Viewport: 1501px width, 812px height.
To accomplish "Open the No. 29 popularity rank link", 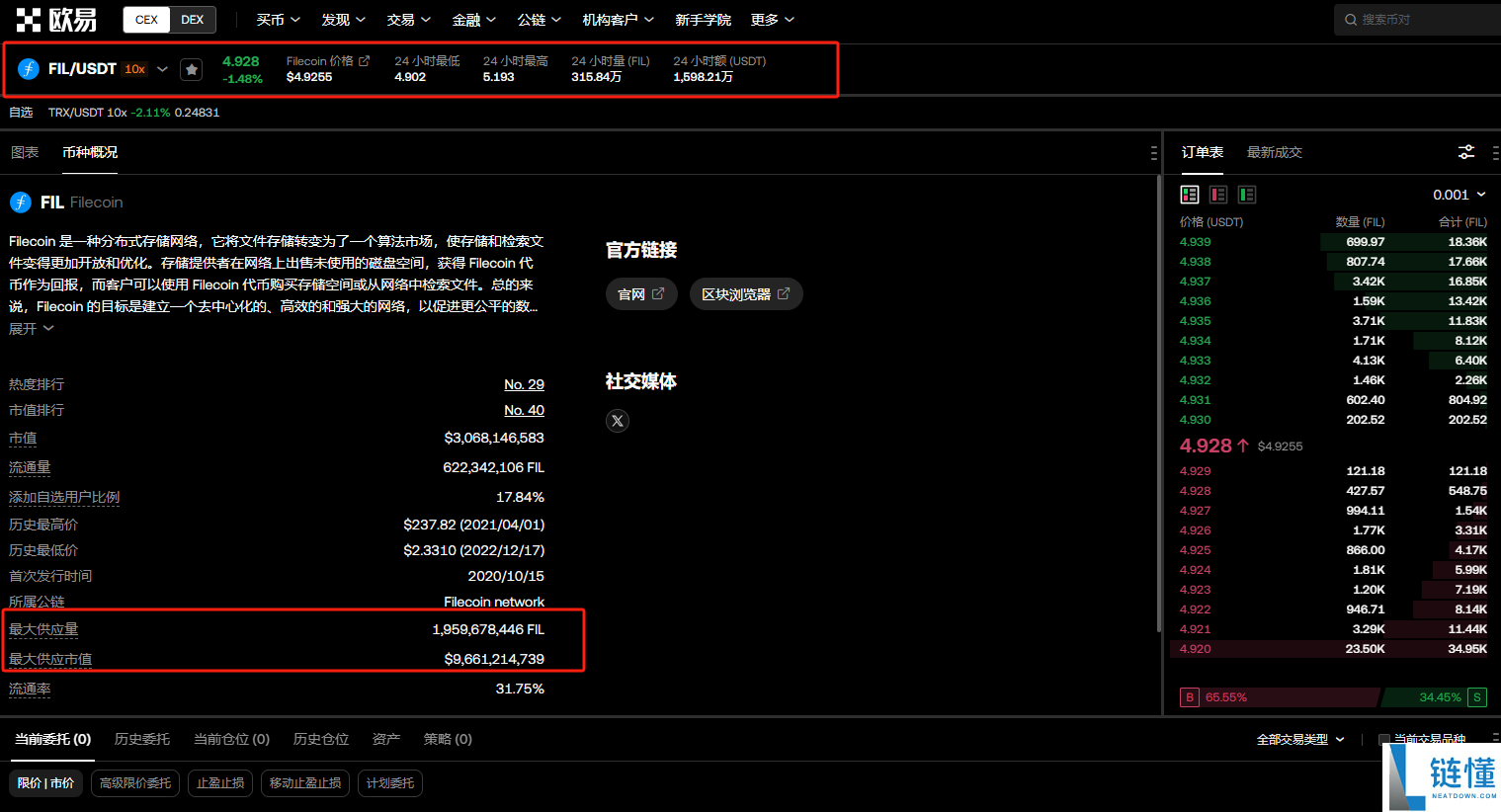I will point(524,384).
